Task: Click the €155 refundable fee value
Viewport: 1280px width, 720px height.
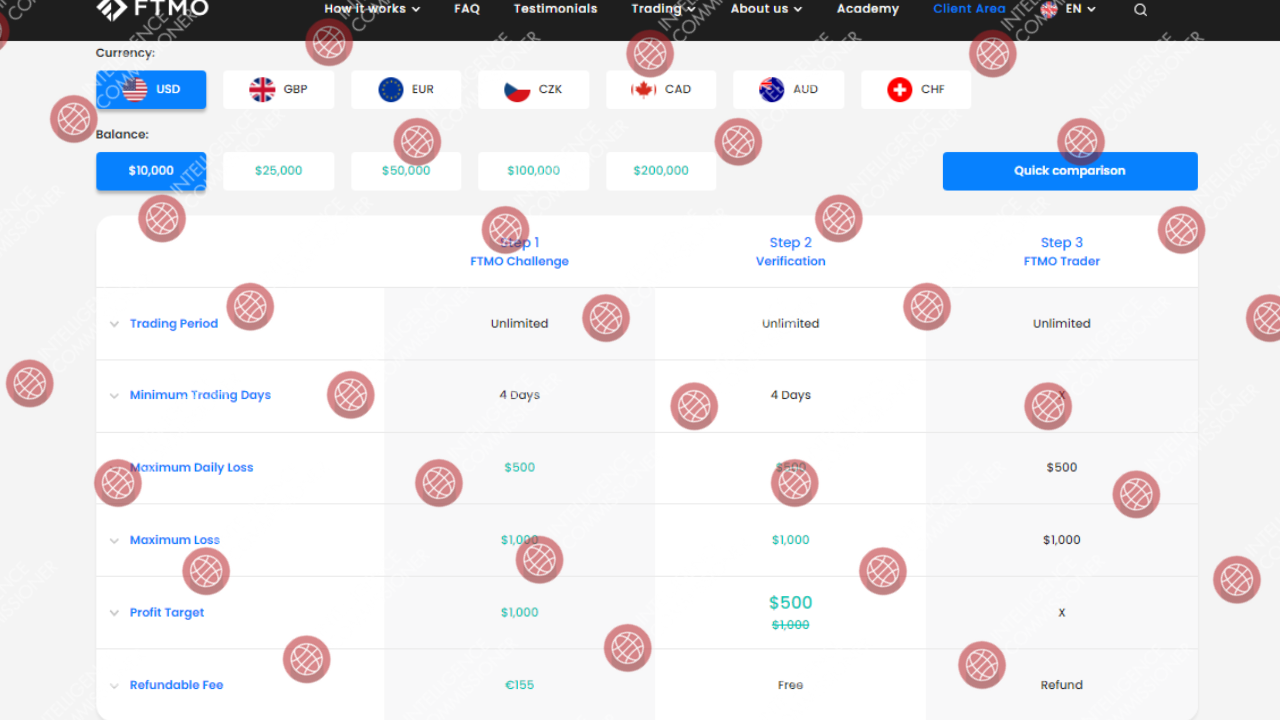Action: 519,685
